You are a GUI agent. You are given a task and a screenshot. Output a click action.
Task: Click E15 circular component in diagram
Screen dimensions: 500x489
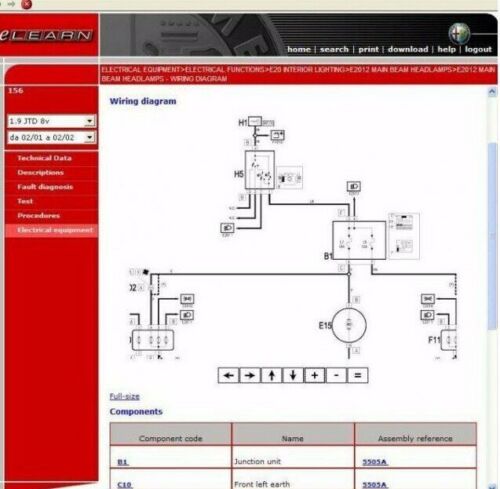(349, 325)
